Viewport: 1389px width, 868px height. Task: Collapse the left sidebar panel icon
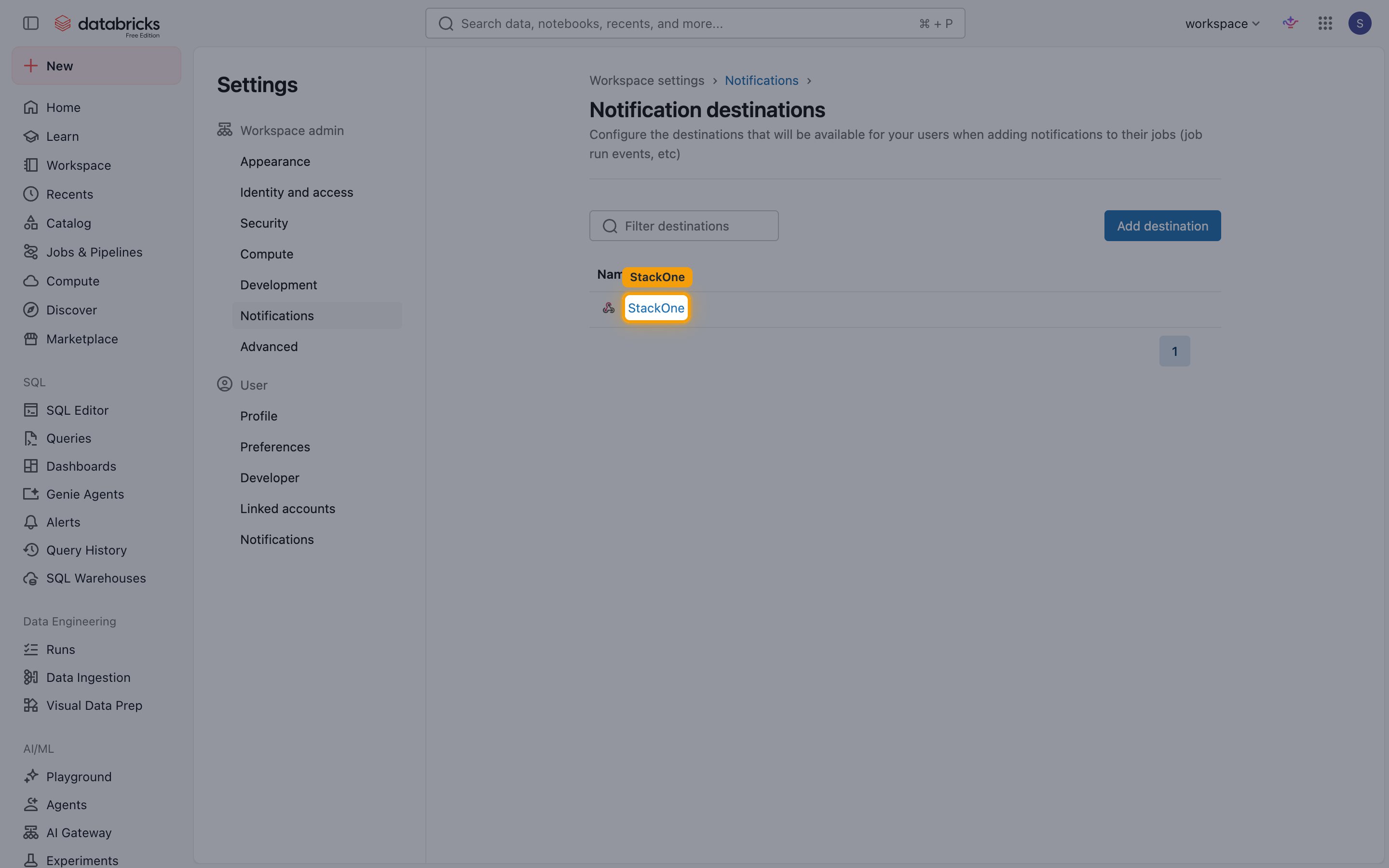(x=30, y=24)
